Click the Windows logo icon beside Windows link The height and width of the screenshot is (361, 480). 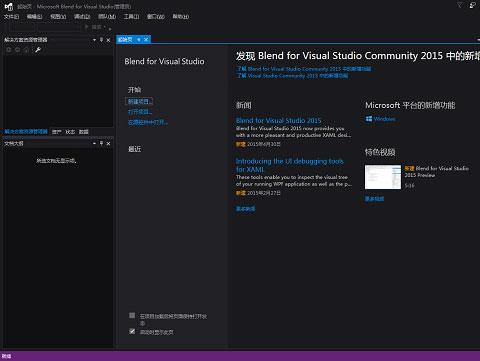(368, 119)
